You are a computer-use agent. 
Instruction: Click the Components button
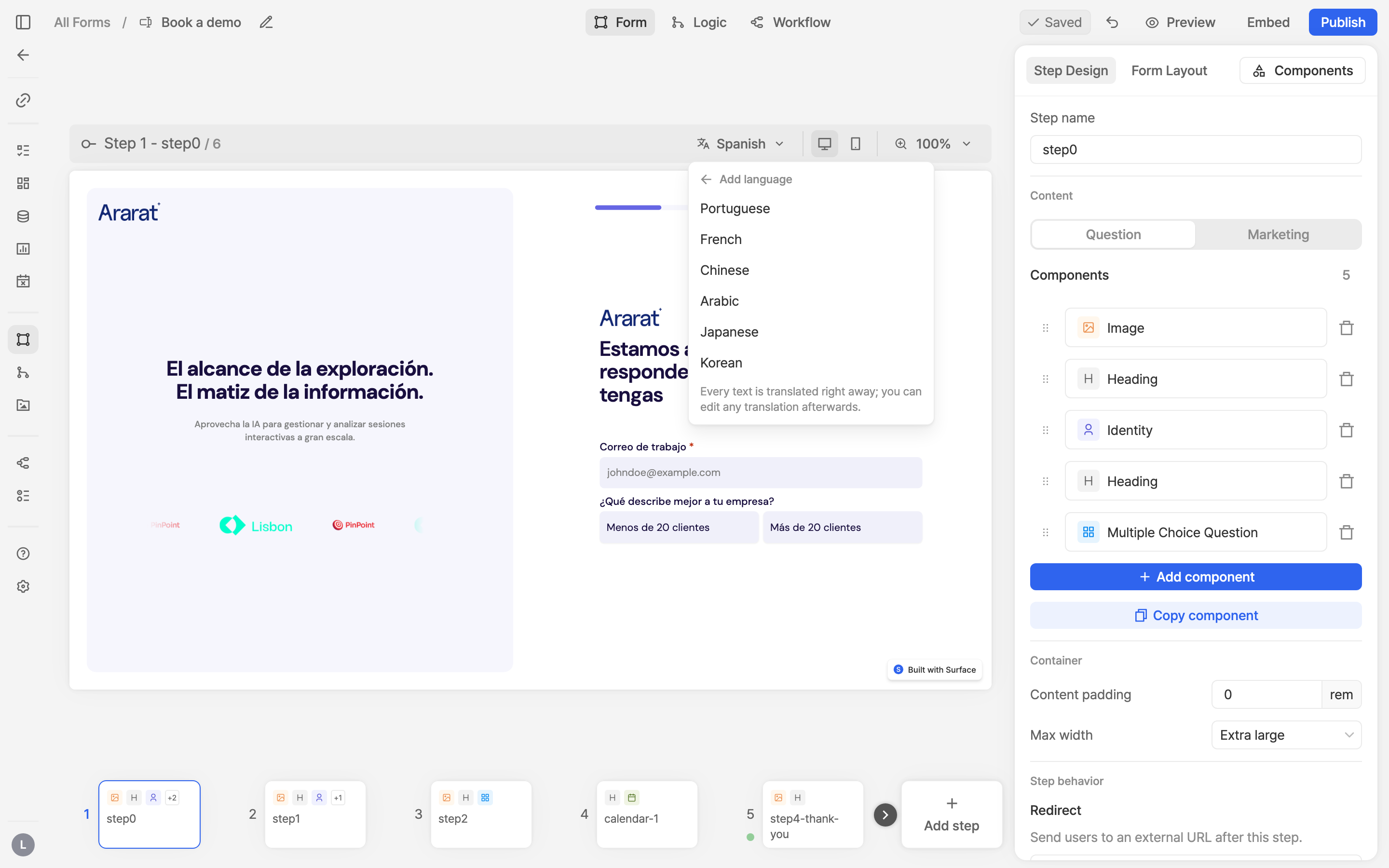pyautogui.click(x=1302, y=70)
